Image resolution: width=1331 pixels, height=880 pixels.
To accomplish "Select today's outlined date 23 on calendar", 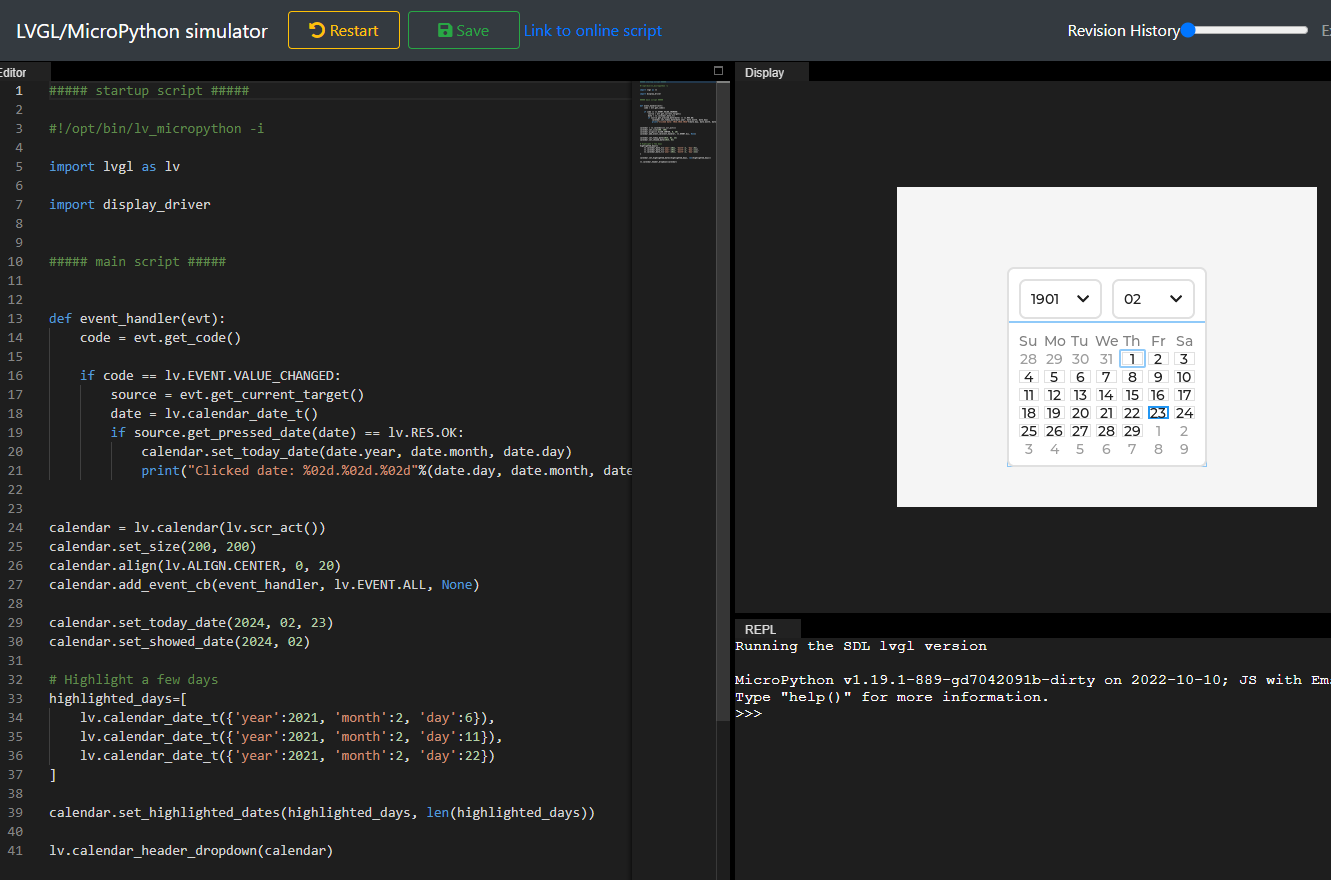I will [x=1158, y=412].
